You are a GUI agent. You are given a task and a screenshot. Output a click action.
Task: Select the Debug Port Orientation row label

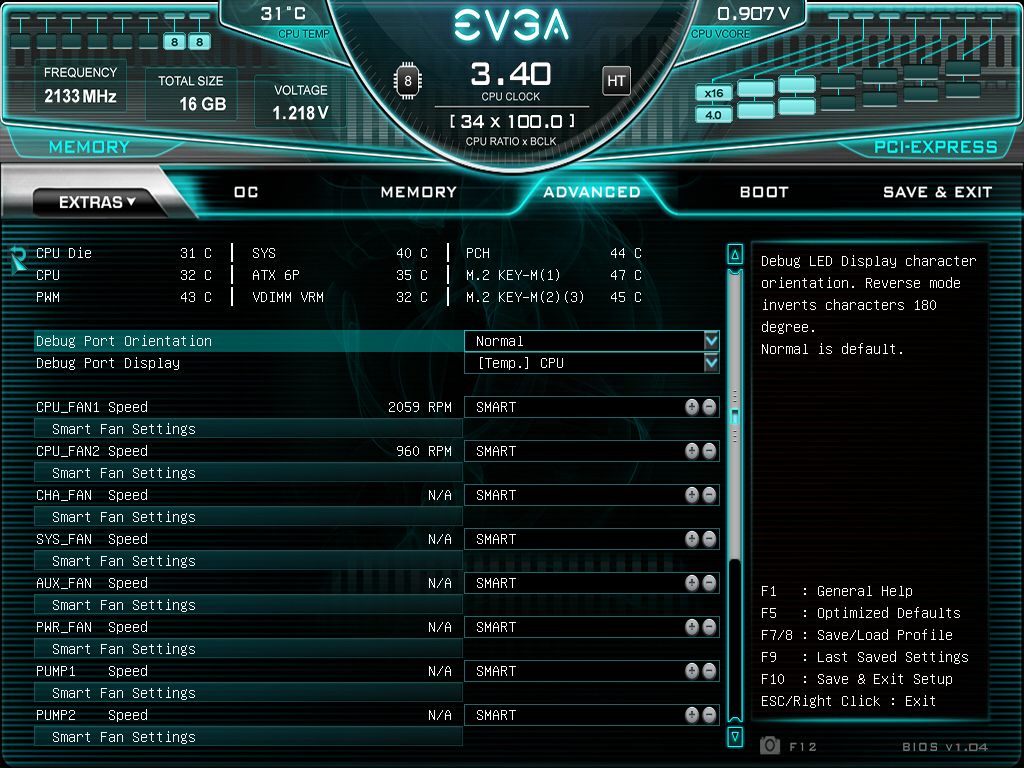(x=124, y=341)
